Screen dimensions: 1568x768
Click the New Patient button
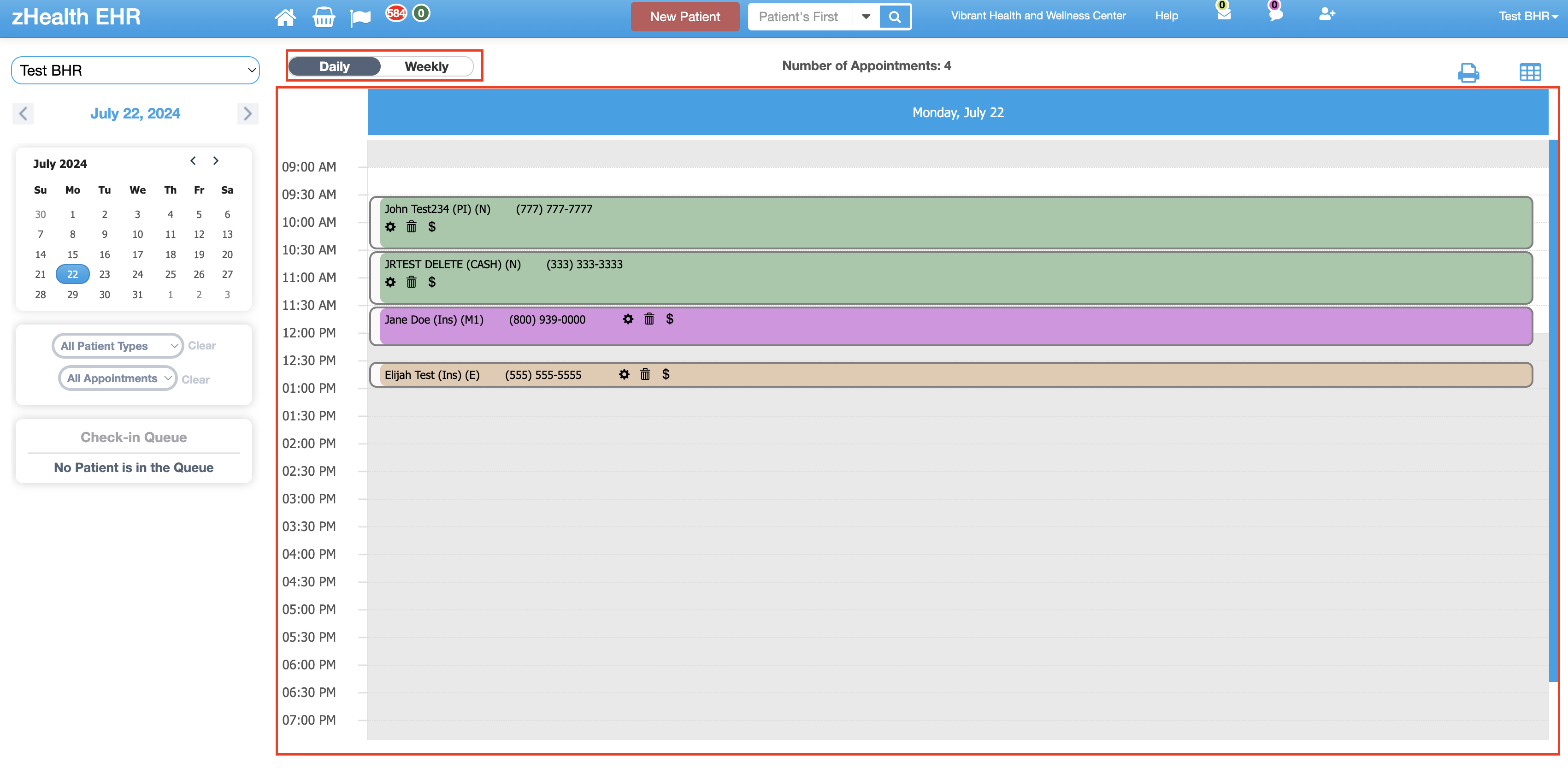[685, 17]
